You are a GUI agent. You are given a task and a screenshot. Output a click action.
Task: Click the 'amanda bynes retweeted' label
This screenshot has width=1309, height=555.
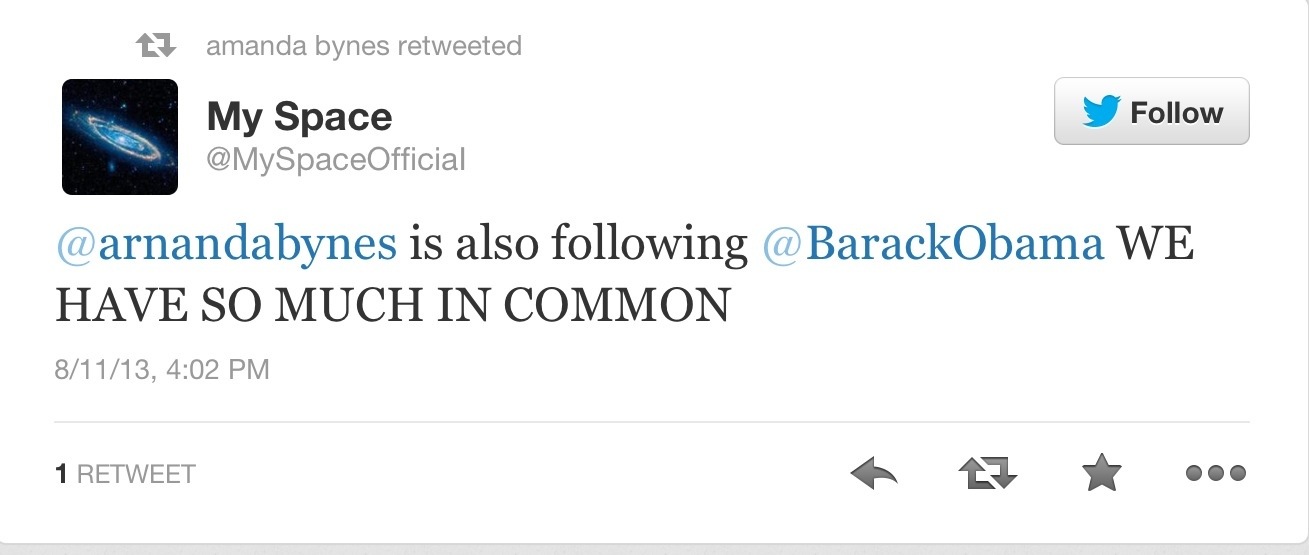click(x=364, y=46)
